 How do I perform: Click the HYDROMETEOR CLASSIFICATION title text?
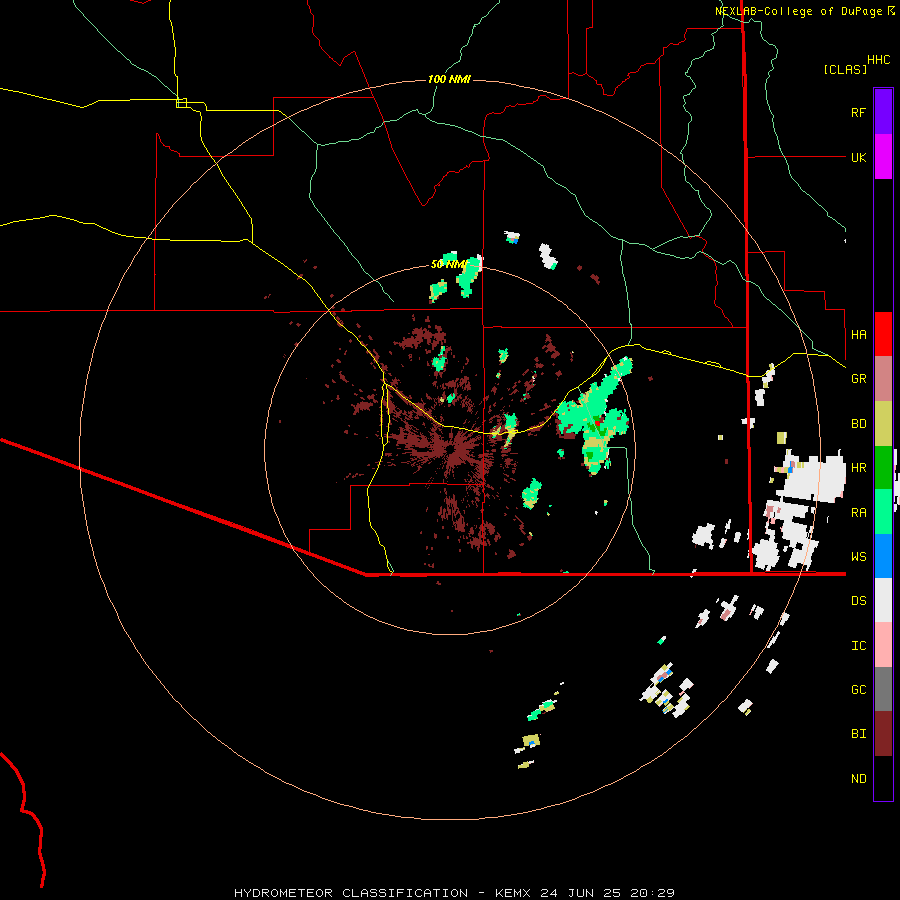[x=351, y=893]
